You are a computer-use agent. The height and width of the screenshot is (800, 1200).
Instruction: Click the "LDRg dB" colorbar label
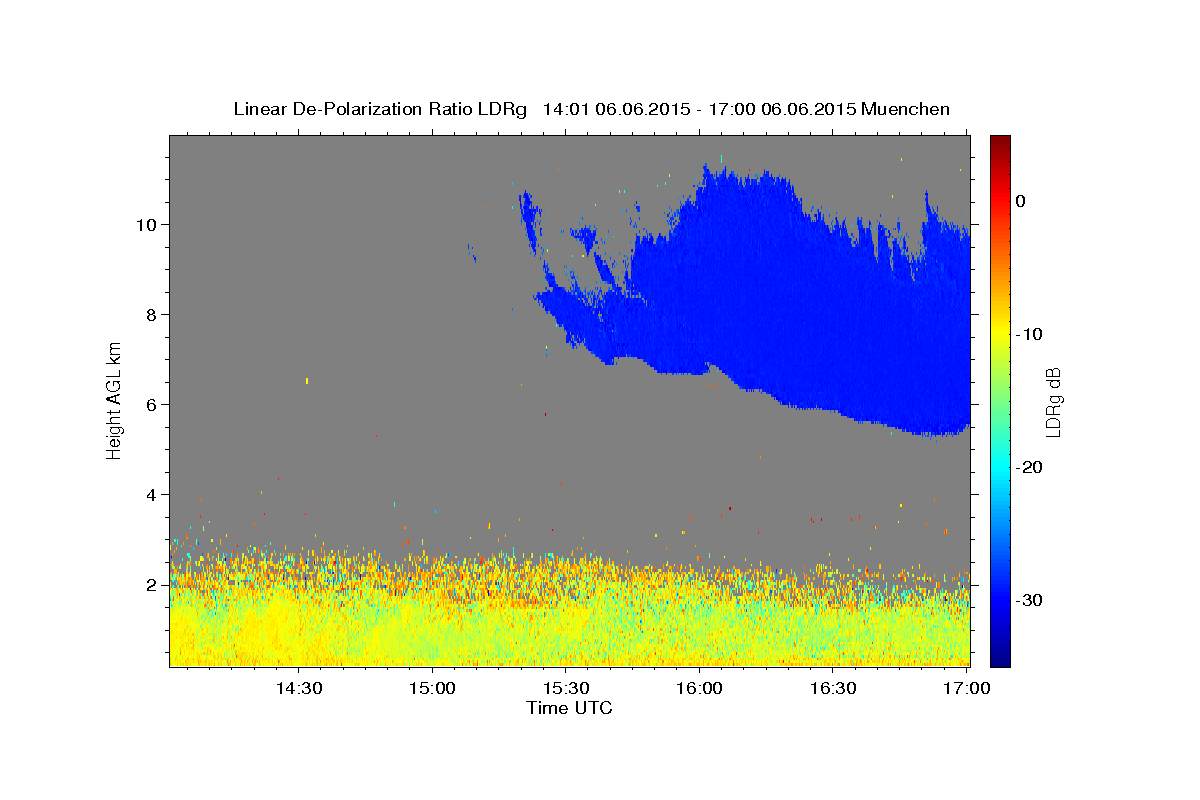(x=1053, y=401)
